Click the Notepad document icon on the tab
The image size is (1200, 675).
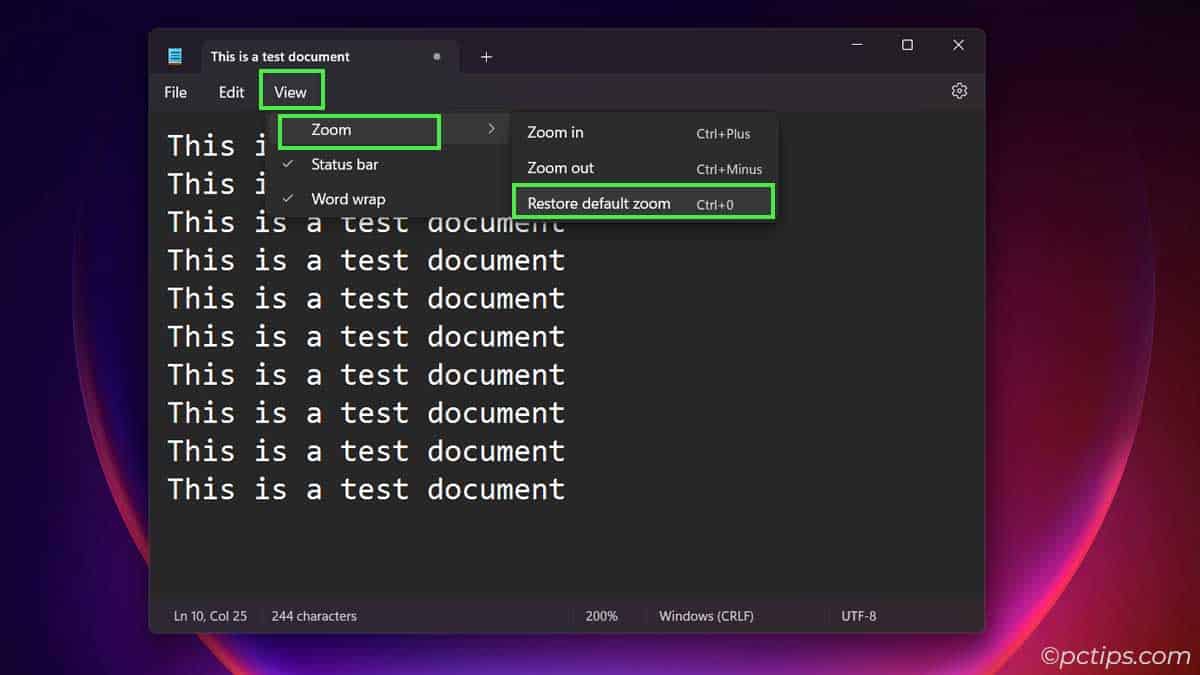(176, 56)
